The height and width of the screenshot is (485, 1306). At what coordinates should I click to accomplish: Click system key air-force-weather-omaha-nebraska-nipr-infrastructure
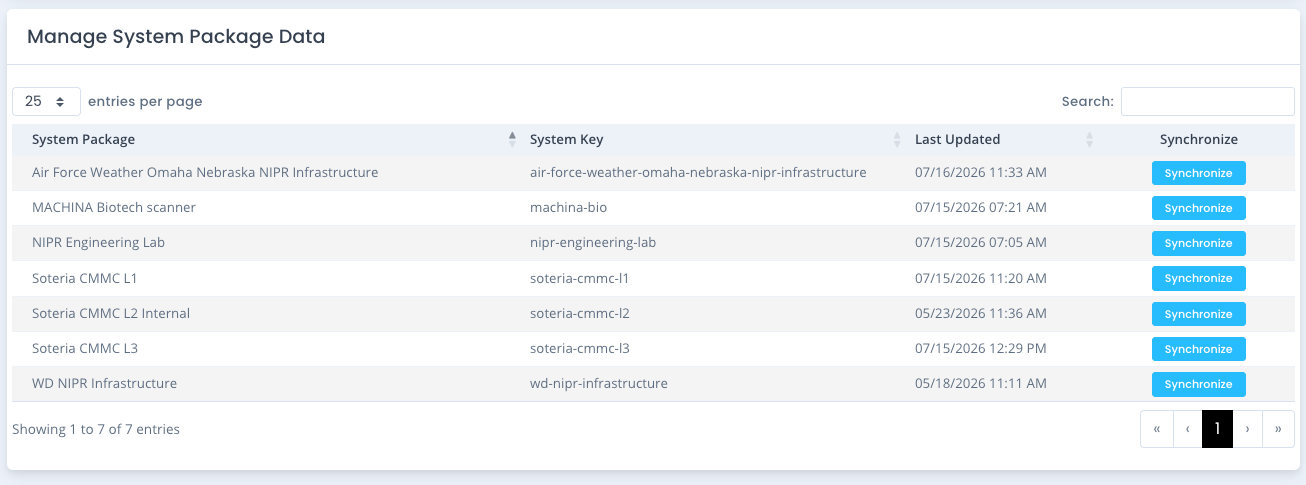click(x=698, y=172)
